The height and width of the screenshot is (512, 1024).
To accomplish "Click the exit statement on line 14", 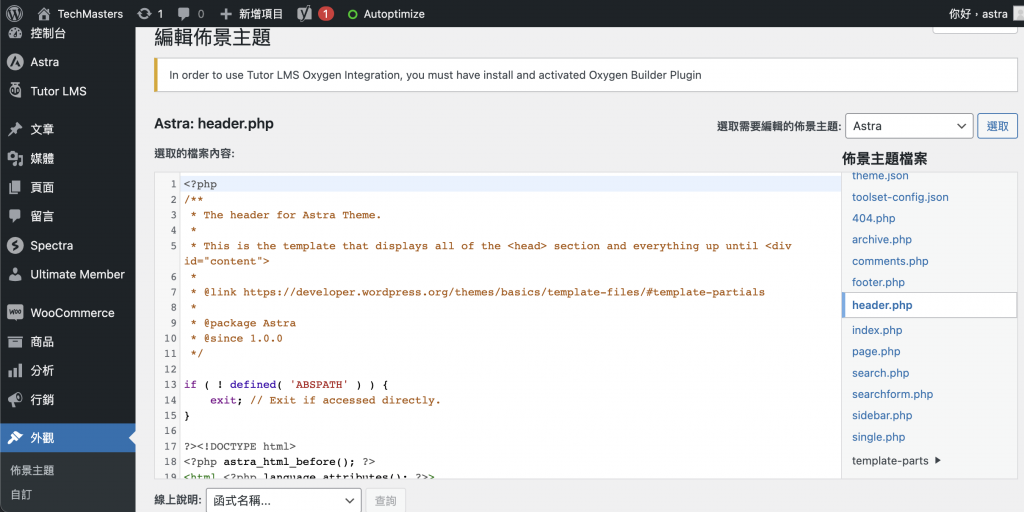I will [x=225, y=400].
